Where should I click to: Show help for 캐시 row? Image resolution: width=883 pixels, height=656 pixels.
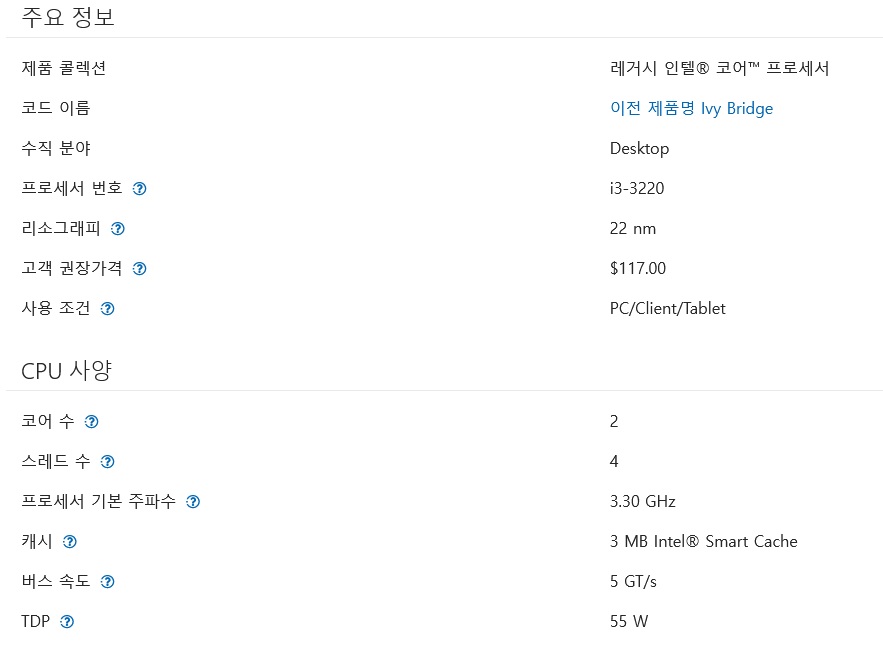[x=70, y=541]
